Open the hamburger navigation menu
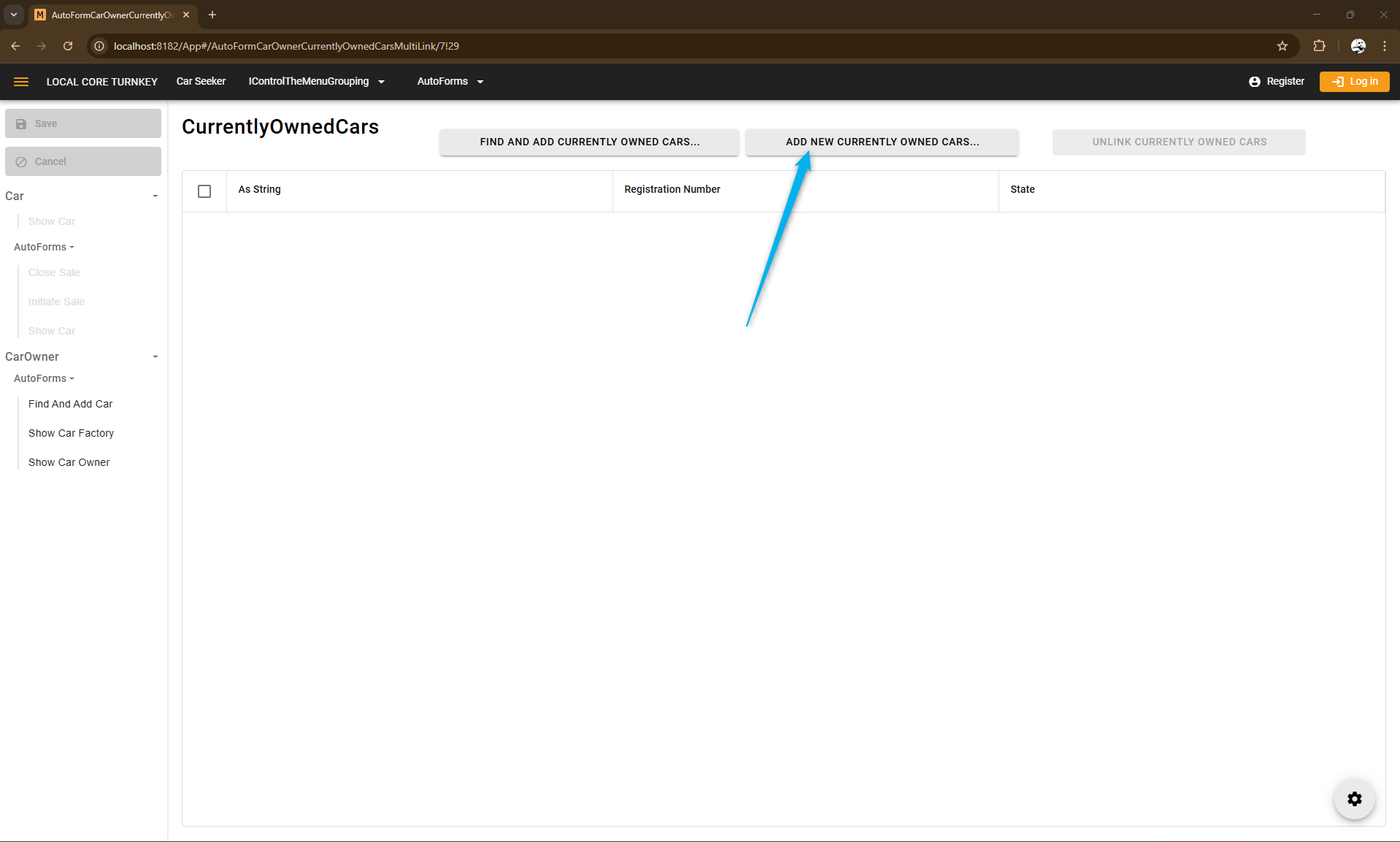This screenshot has height=842, width=1400. 21,82
